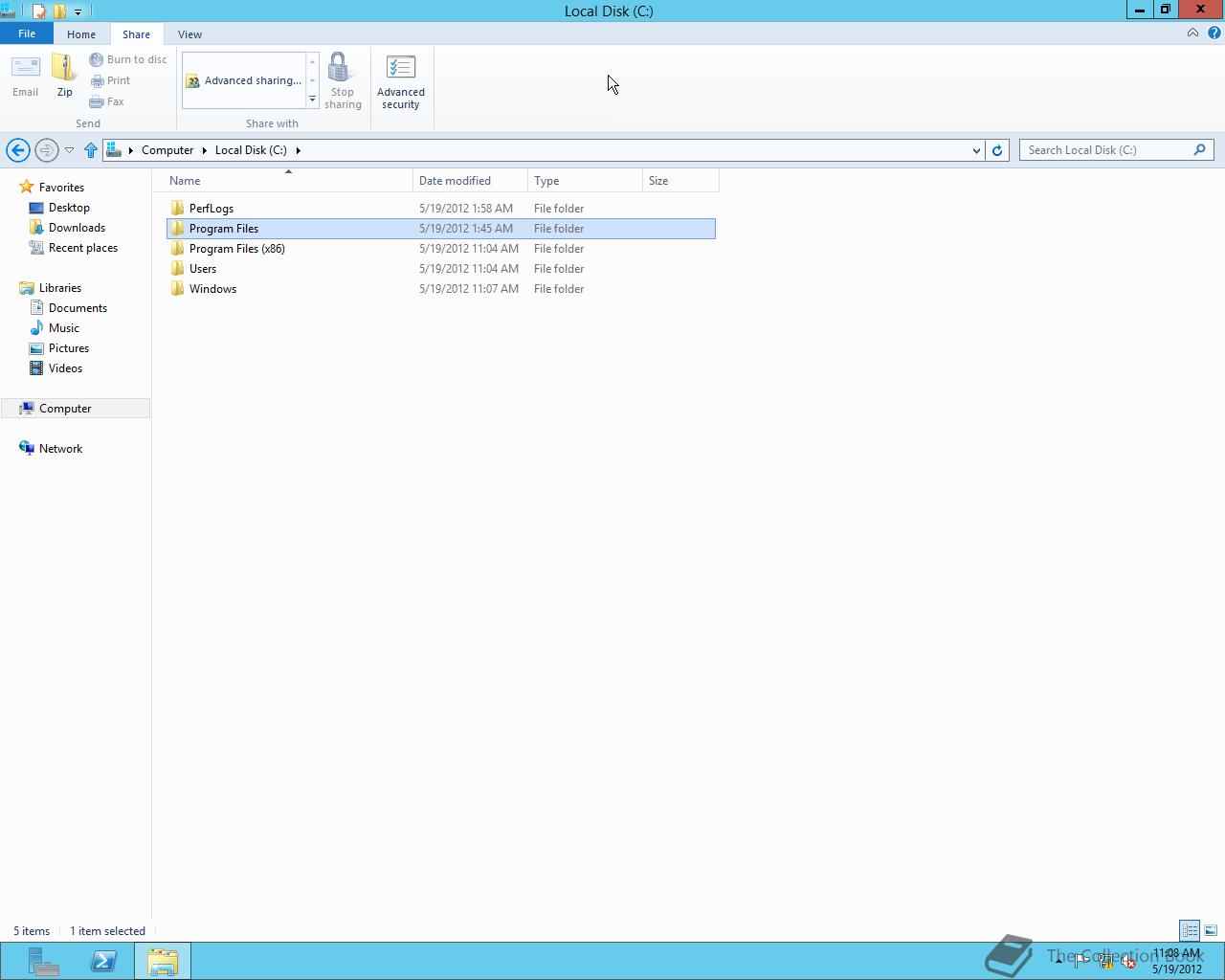Show hidden tray icons arrow

[x=1058, y=962]
